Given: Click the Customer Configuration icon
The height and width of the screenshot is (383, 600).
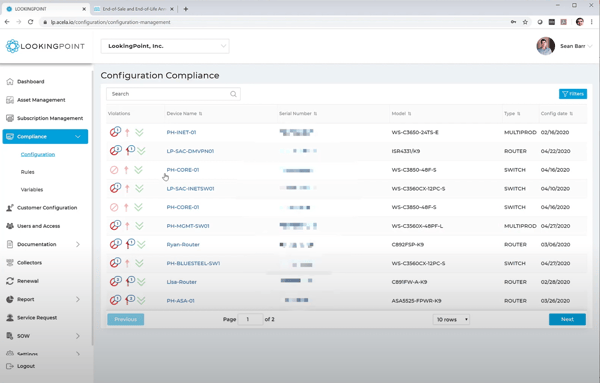Looking at the screenshot, I should [10, 208].
